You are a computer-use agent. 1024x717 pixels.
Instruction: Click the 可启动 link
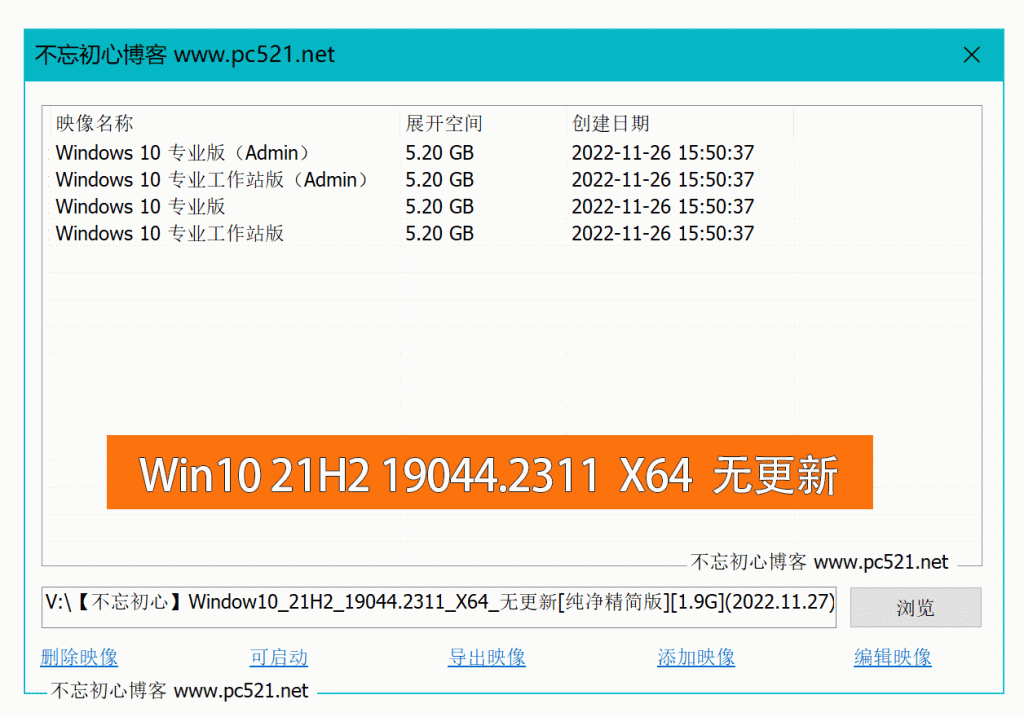(x=278, y=657)
